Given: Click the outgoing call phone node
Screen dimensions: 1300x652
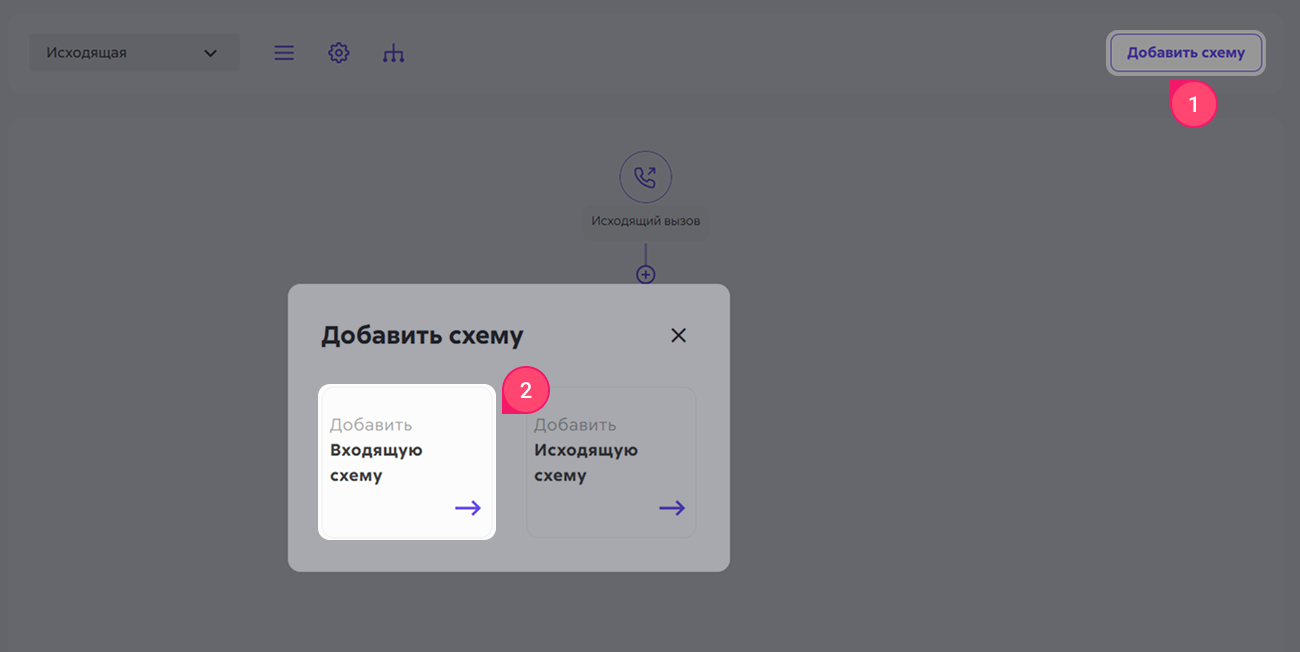Looking at the screenshot, I should point(646,178).
